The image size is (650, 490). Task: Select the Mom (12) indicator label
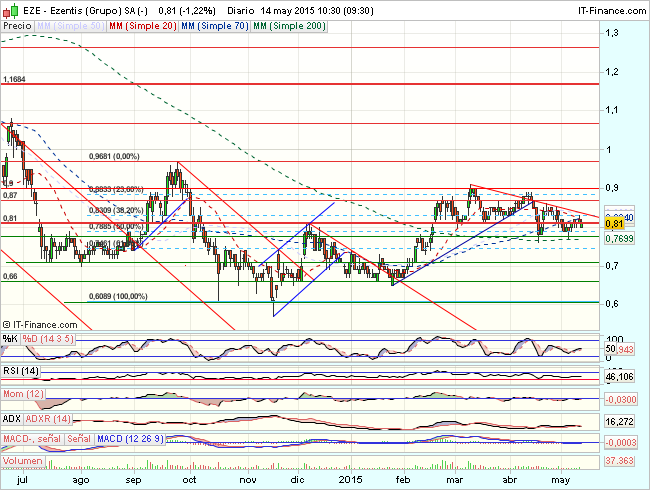pos(23,394)
